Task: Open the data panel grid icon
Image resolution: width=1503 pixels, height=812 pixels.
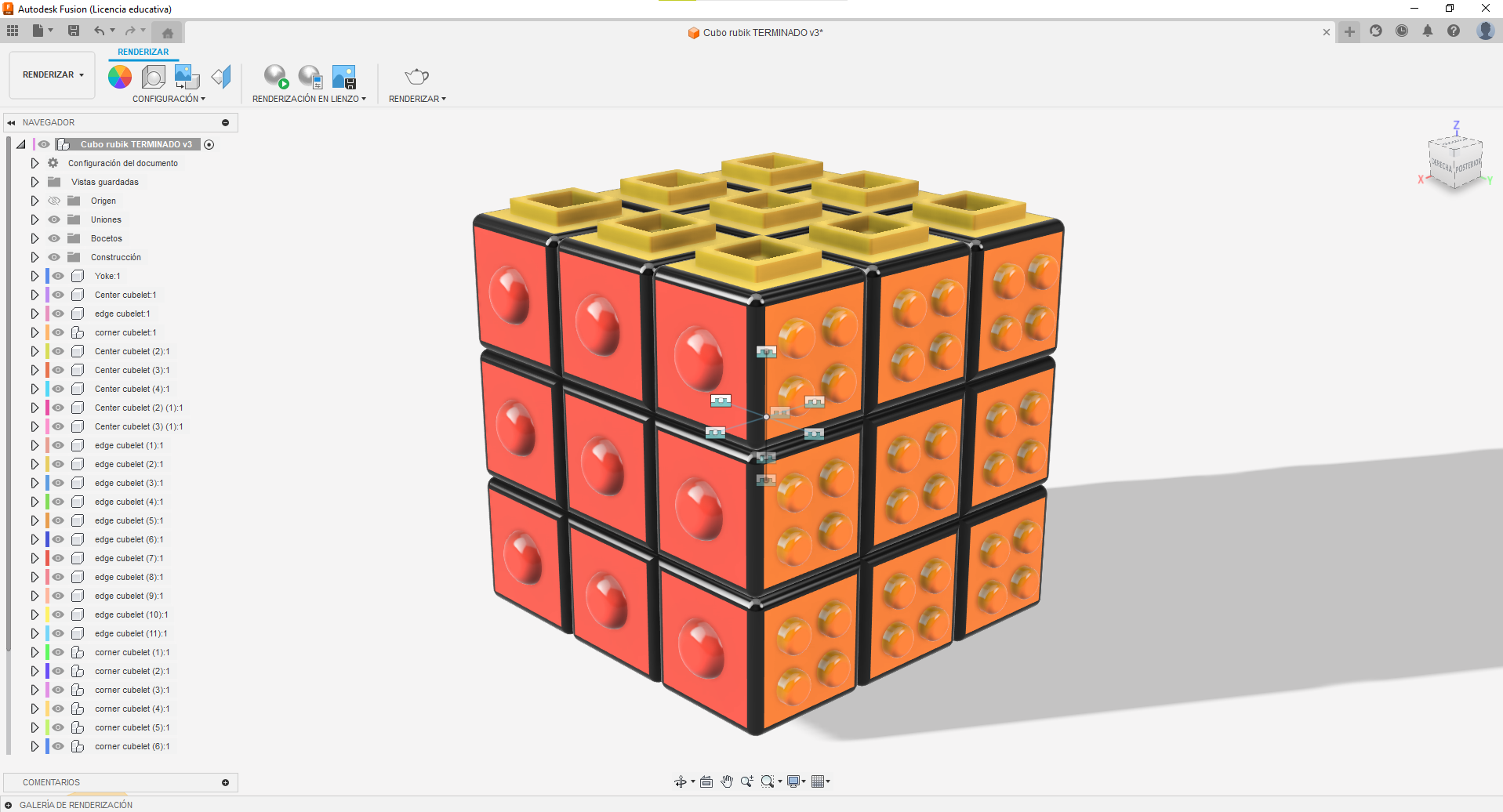Action: pos(13,31)
